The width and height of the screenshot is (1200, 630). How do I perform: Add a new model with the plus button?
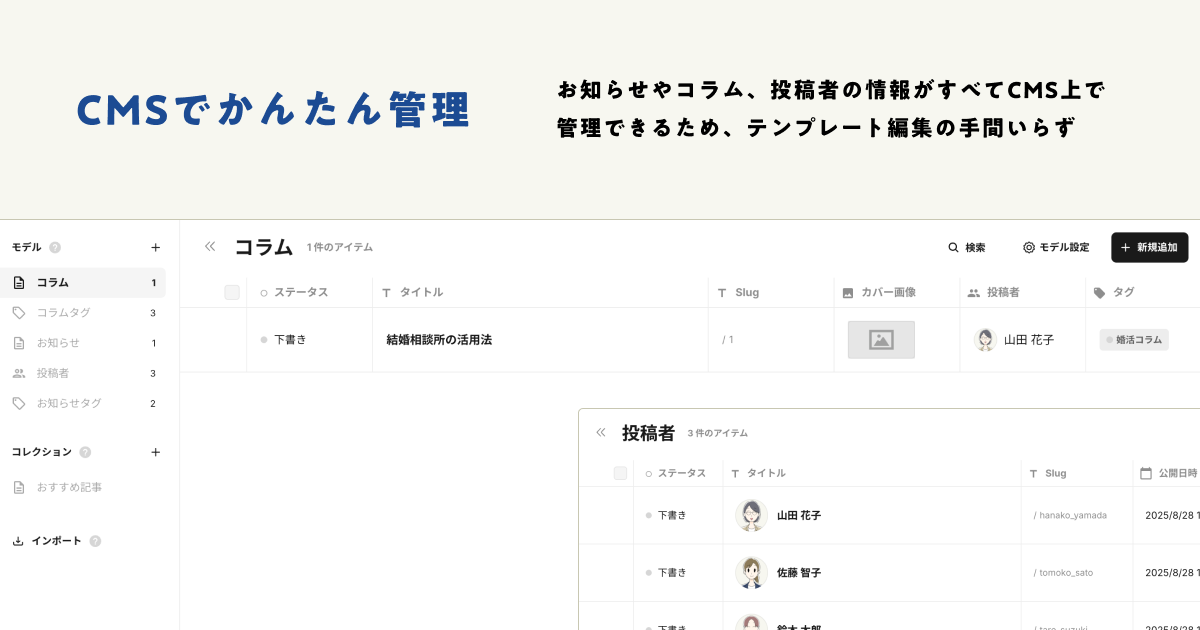(156, 247)
